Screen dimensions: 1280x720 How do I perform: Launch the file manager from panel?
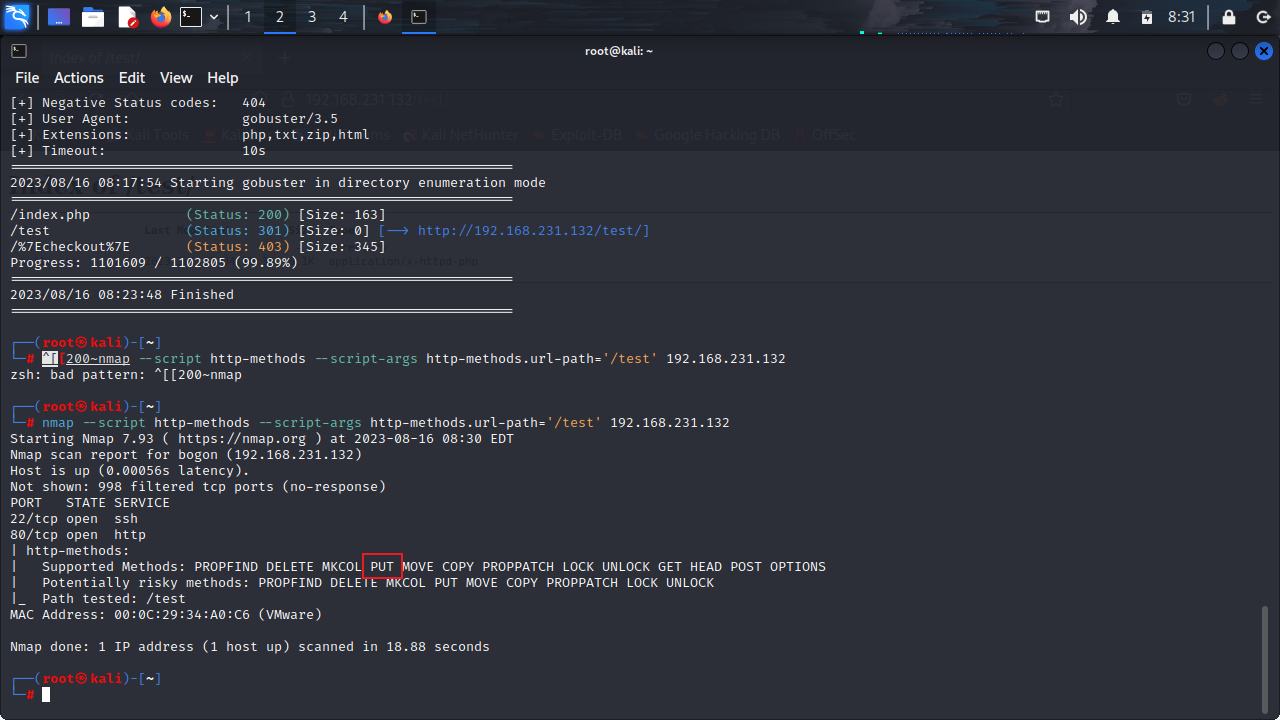click(93, 17)
